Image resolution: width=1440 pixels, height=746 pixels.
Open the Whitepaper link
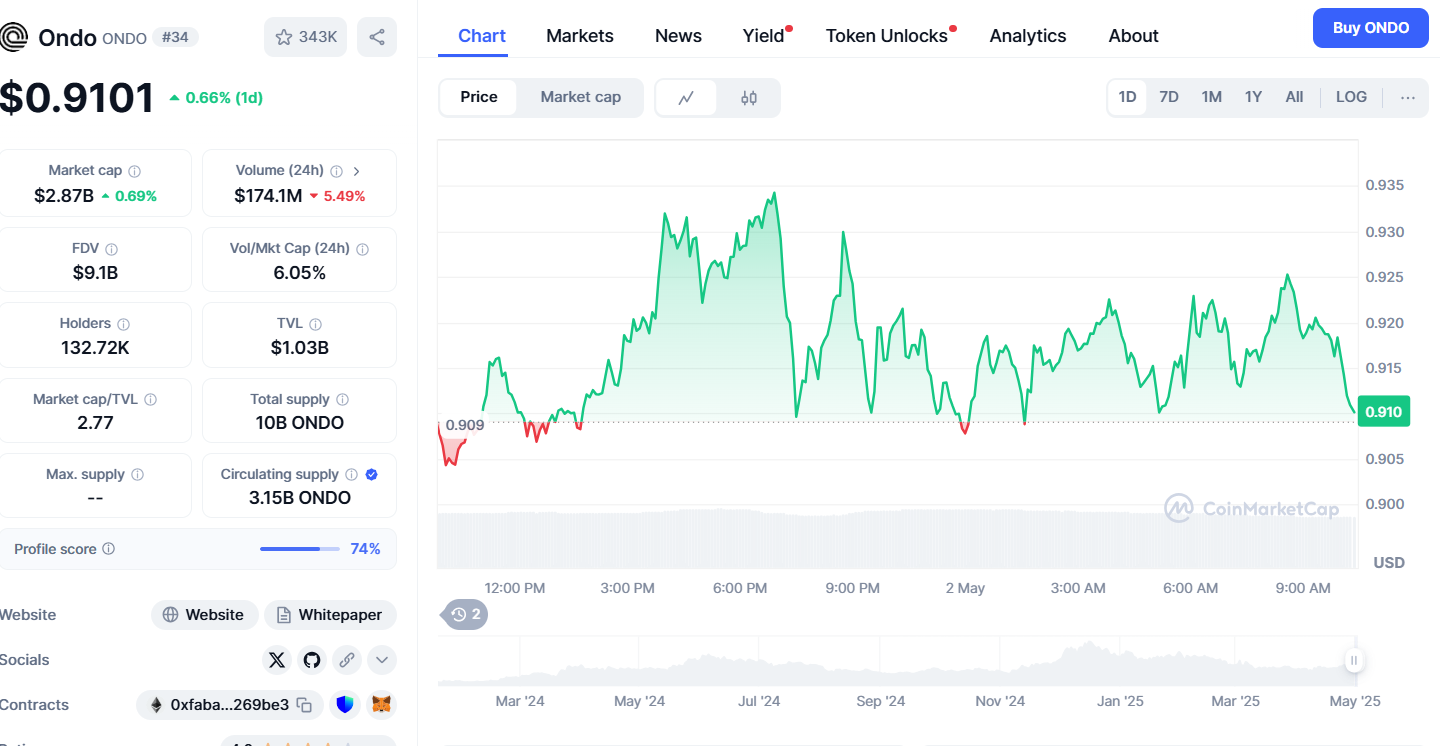(x=330, y=615)
